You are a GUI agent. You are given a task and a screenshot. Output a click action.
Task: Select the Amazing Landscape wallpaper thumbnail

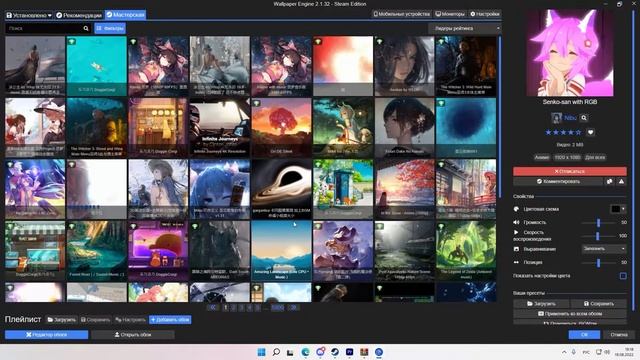(281, 251)
